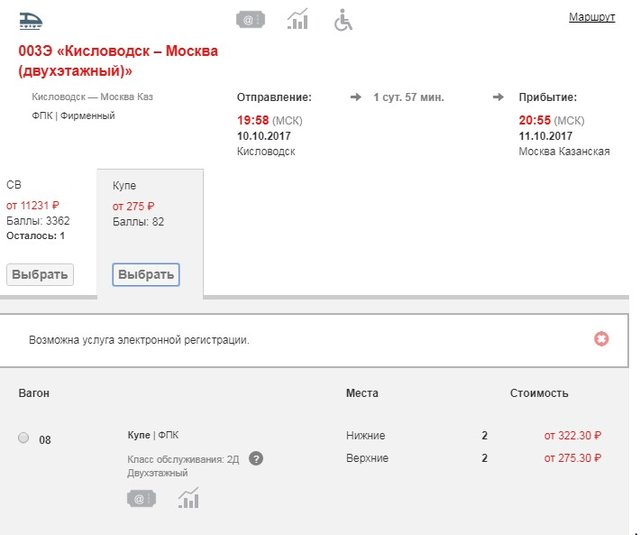Click the departure time 19:58
The height and width of the screenshot is (535, 640).
(x=253, y=120)
